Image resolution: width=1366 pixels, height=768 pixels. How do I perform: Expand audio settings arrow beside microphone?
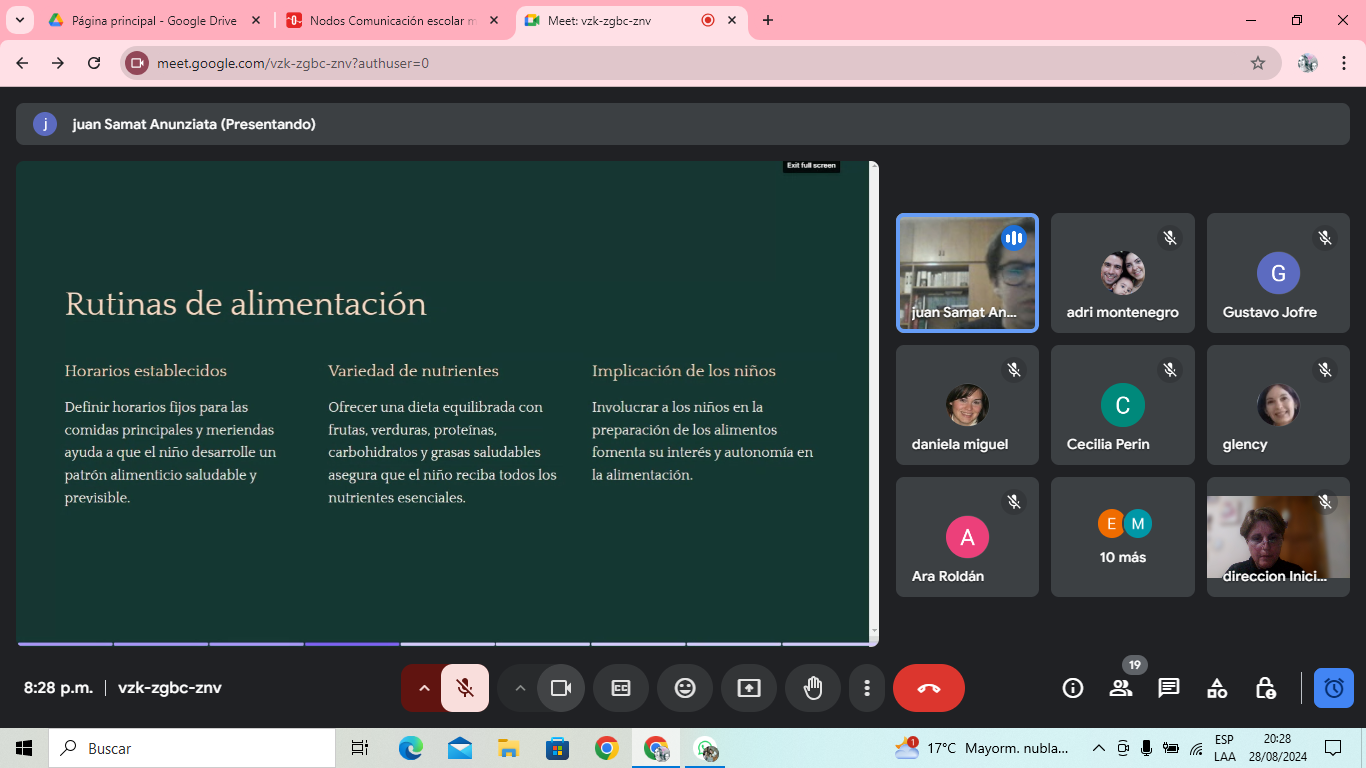point(423,688)
